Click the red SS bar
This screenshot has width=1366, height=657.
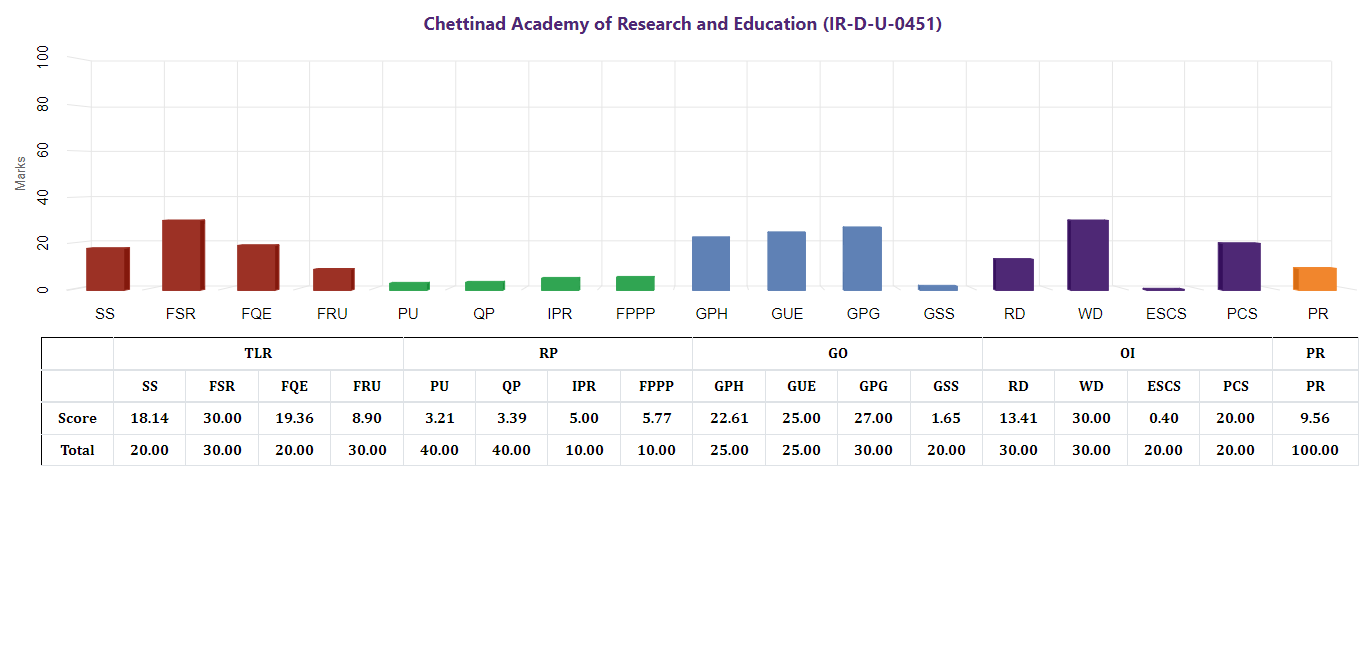[x=107, y=268]
